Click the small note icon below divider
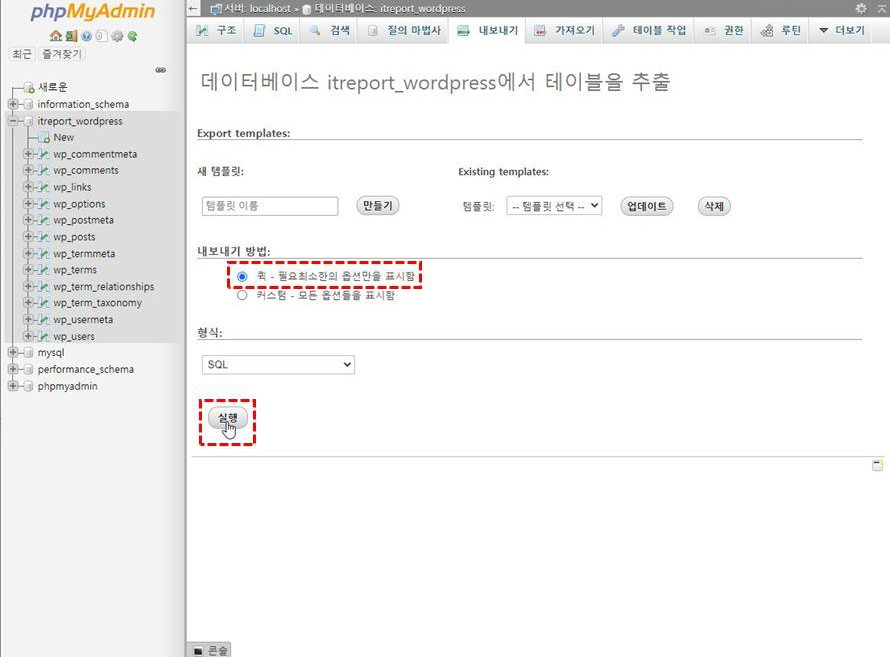This screenshot has height=657, width=890. tap(878, 465)
